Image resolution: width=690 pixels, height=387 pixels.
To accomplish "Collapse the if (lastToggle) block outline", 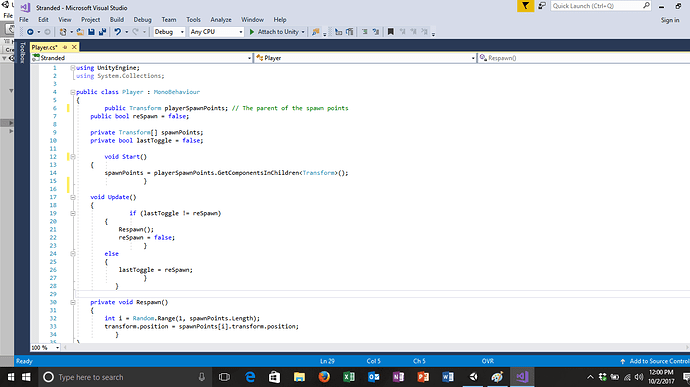I will 73,214.
